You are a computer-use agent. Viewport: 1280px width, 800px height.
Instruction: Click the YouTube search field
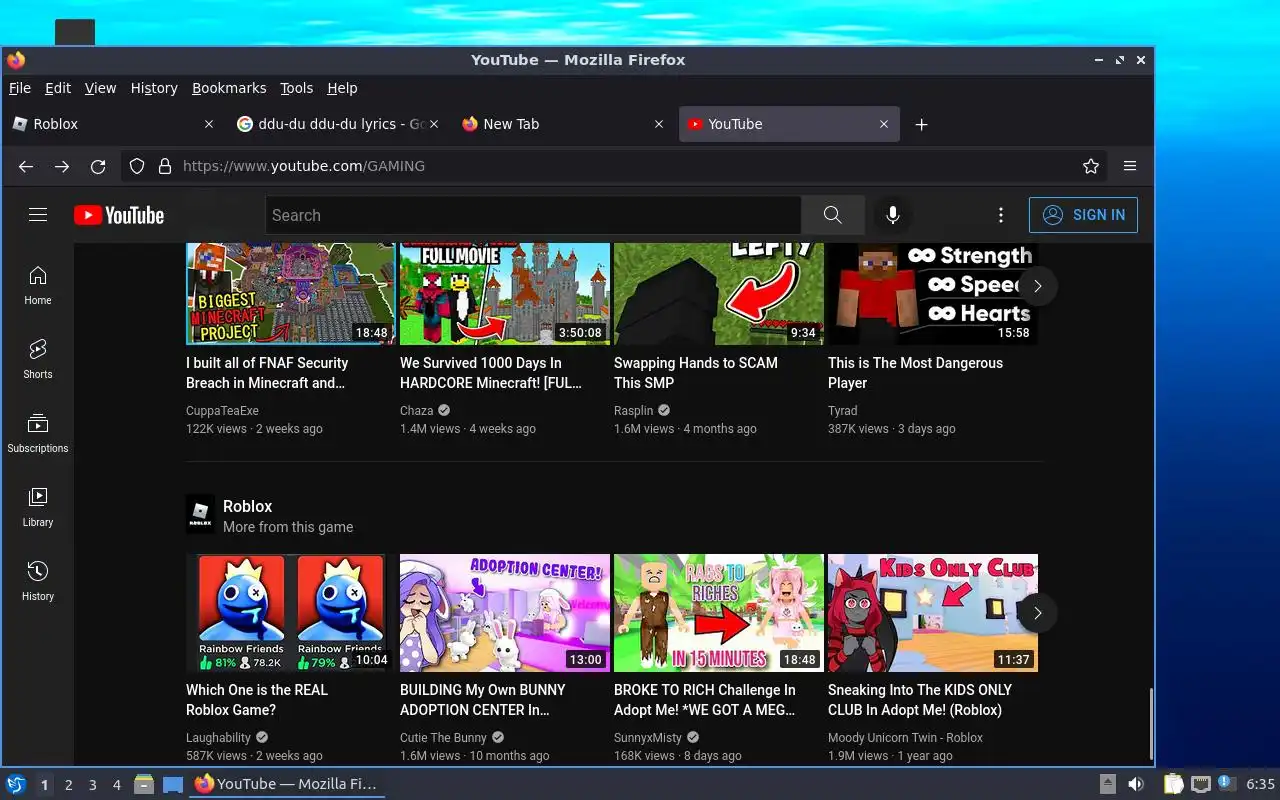(533, 215)
